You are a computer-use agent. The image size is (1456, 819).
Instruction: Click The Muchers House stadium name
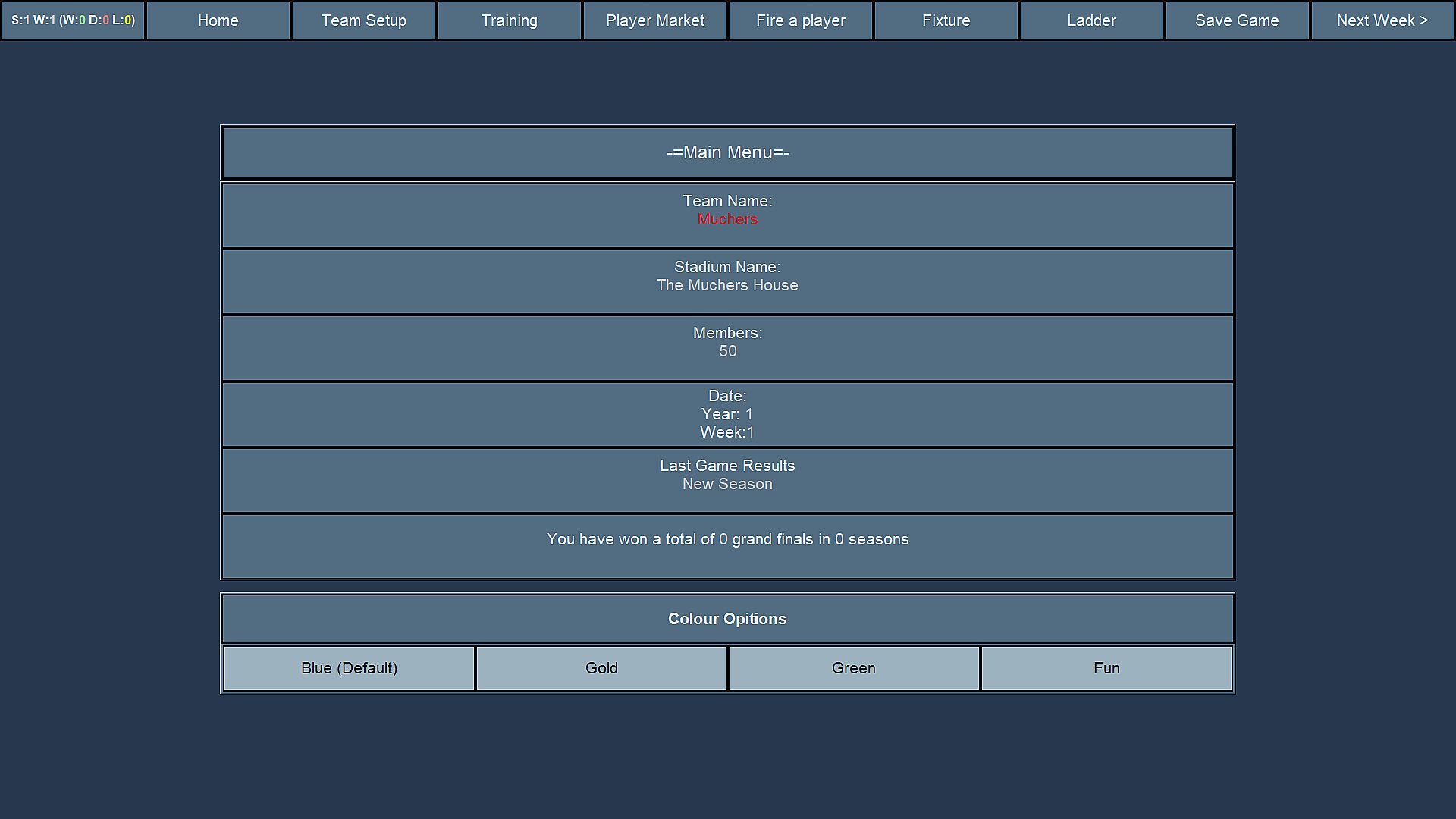727,285
